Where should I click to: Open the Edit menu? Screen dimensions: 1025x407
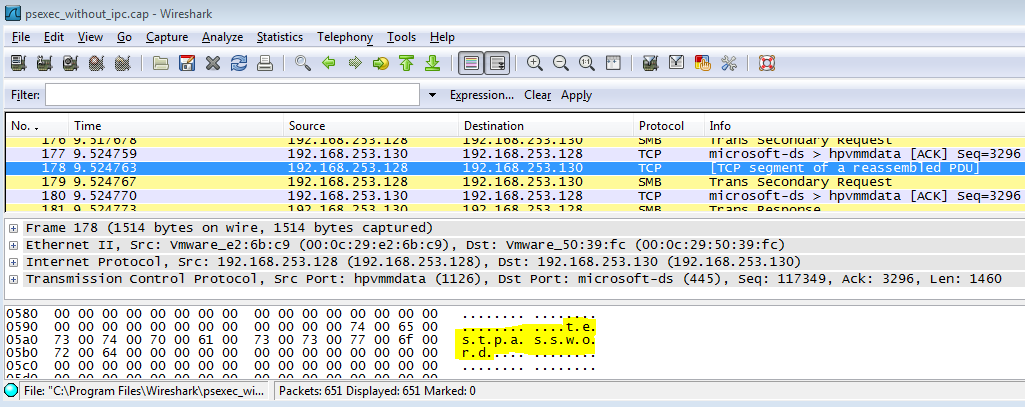pos(54,37)
